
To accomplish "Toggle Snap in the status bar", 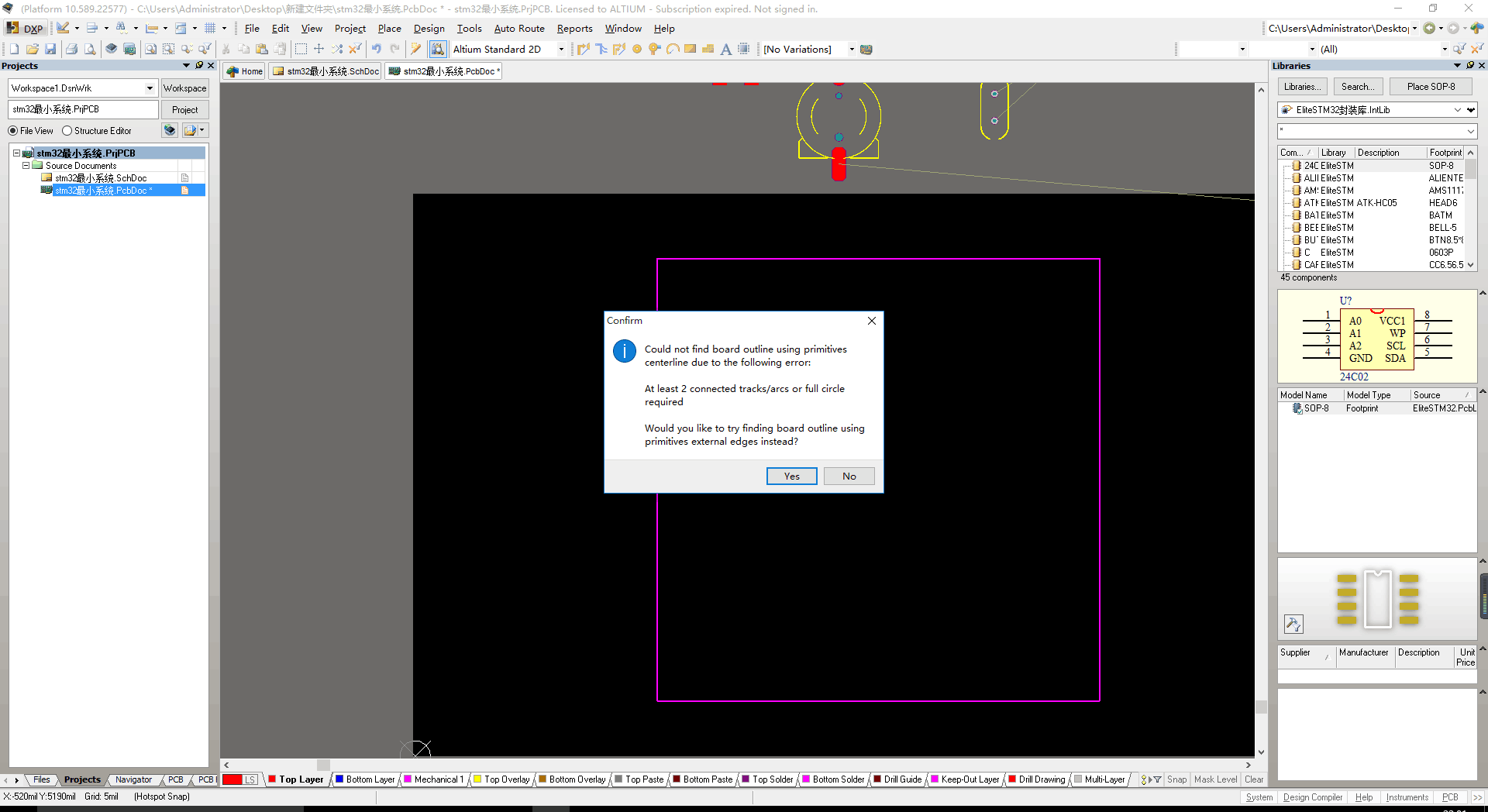I will [1176, 779].
